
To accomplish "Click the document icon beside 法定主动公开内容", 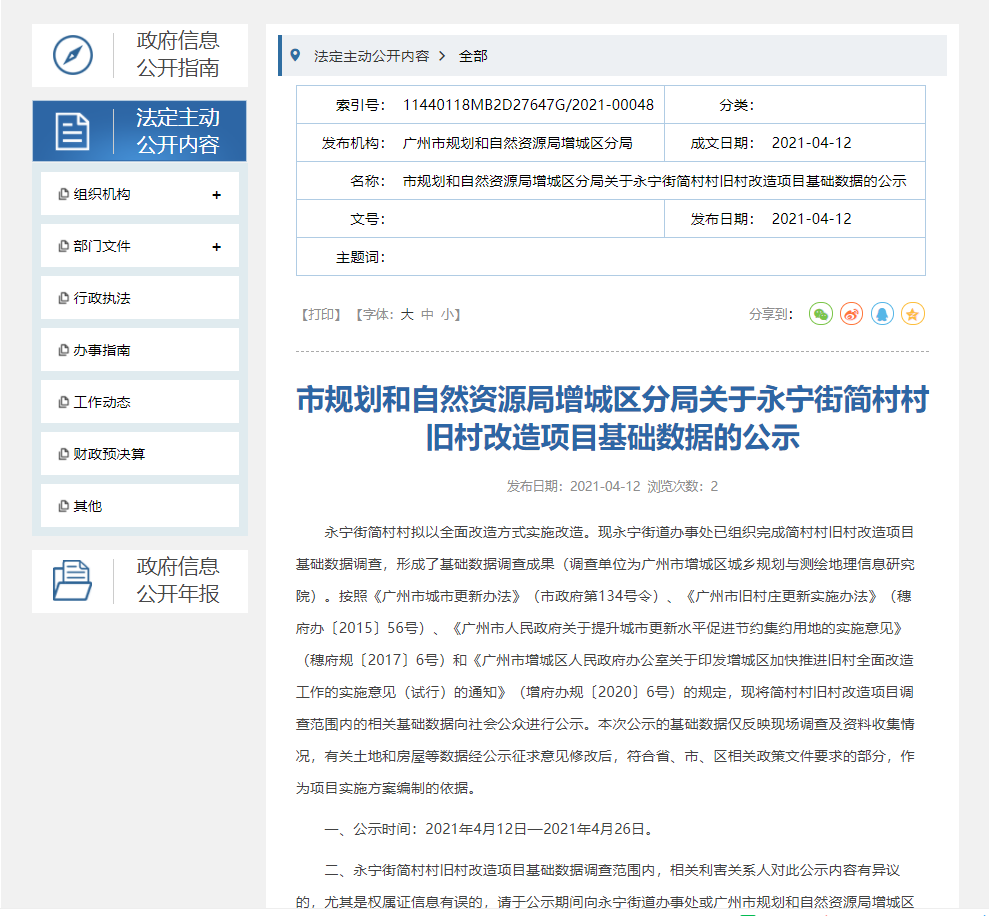I will point(73,131).
